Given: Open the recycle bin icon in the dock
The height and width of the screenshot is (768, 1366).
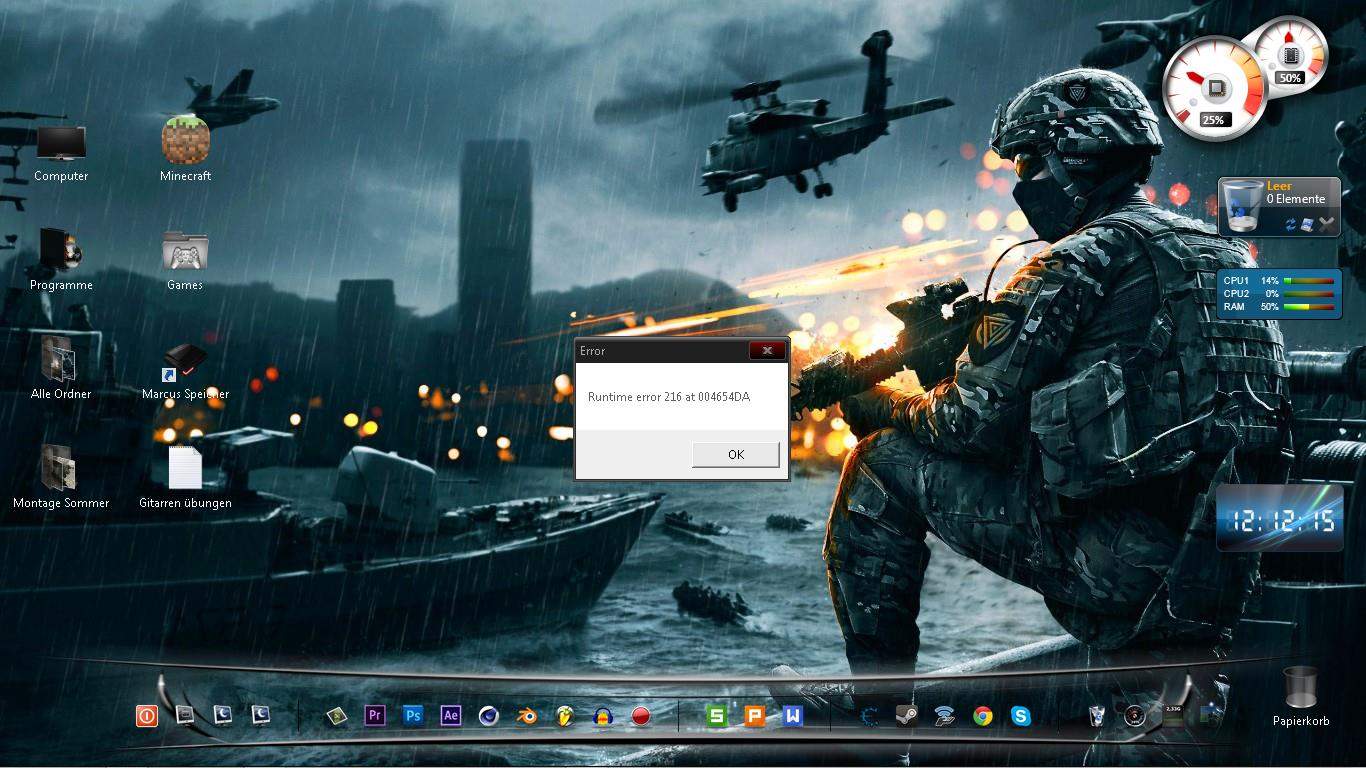Looking at the screenshot, I should (1097, 715).
